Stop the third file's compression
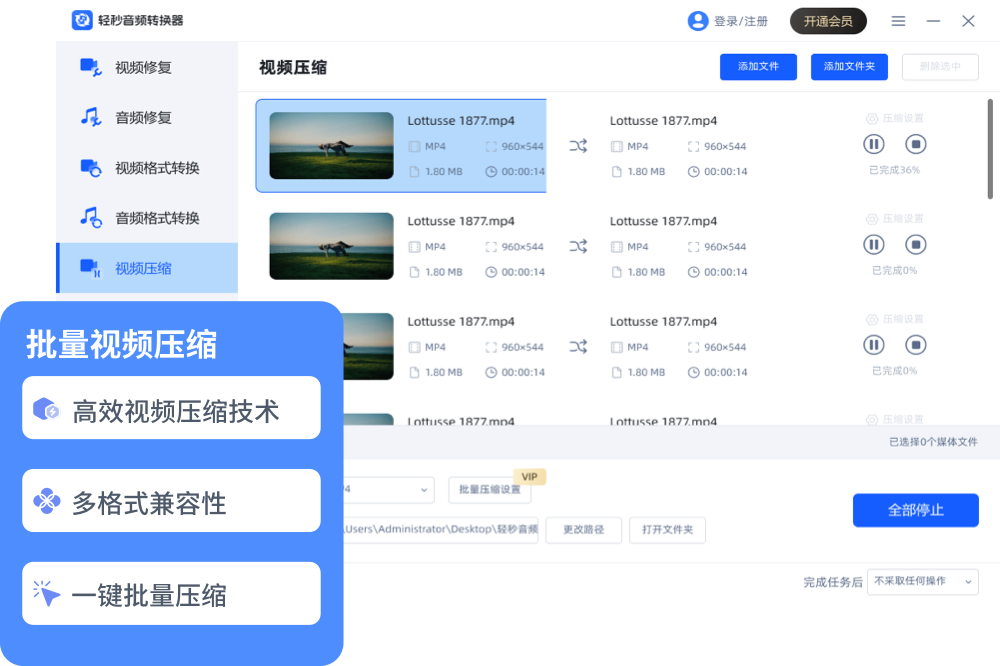The height and width of the screenshot is (666, 1000). click(x=916, y=345)
